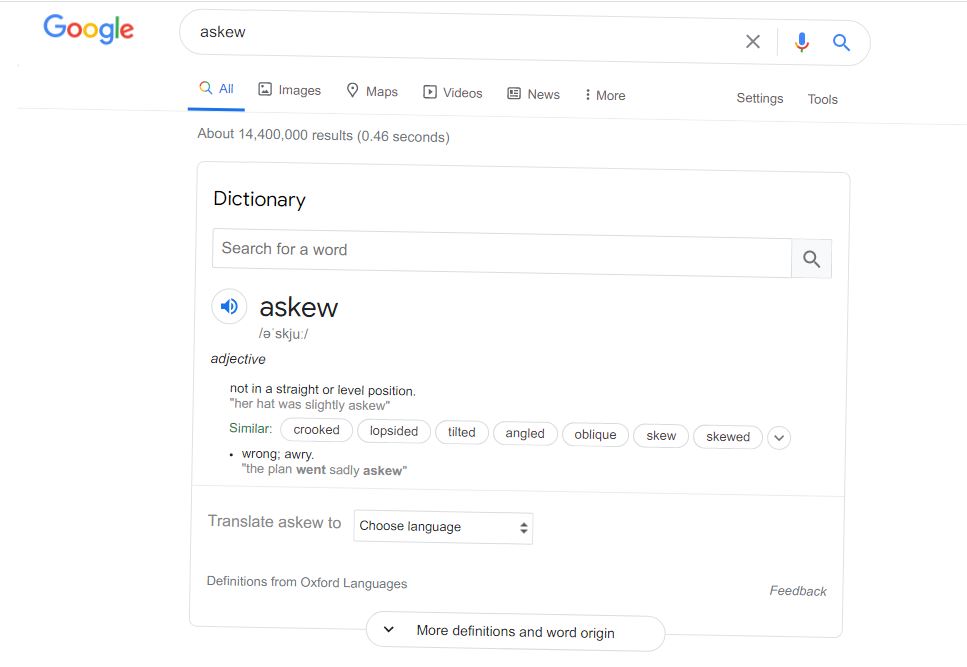This screenshot has height=667, width=967.
Task: Select the crooked synonym chip
Action: [x=316, y=430]
